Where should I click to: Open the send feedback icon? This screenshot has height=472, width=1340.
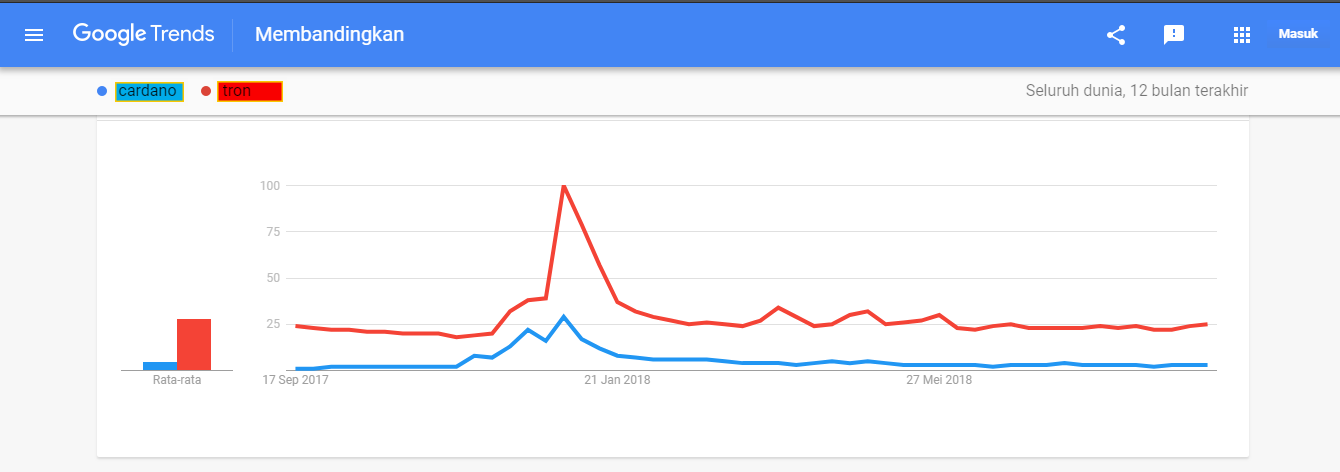point(1174,35)
